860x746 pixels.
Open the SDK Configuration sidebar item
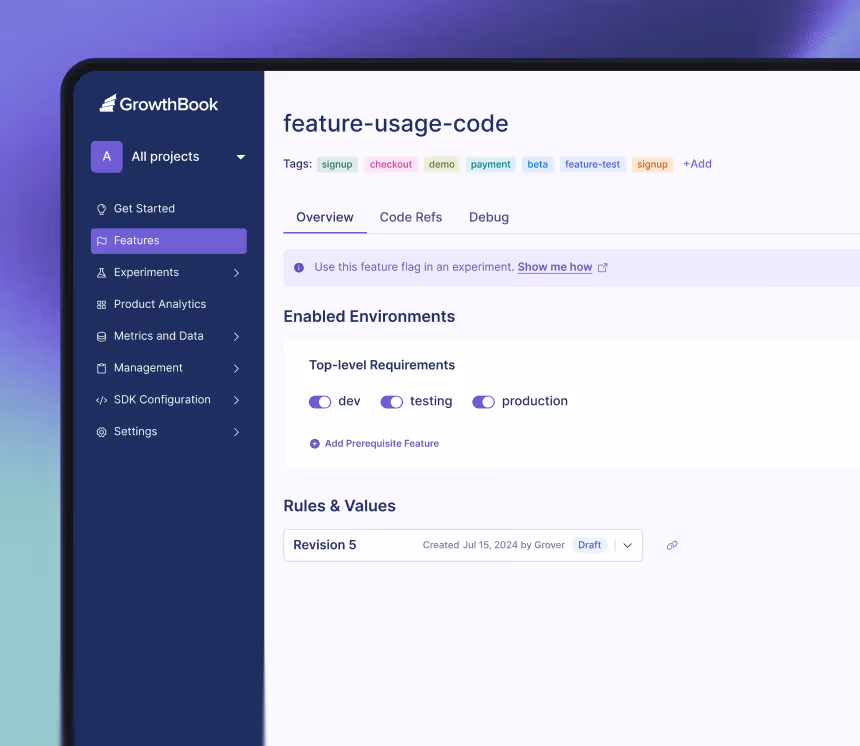tap(169, 400)
